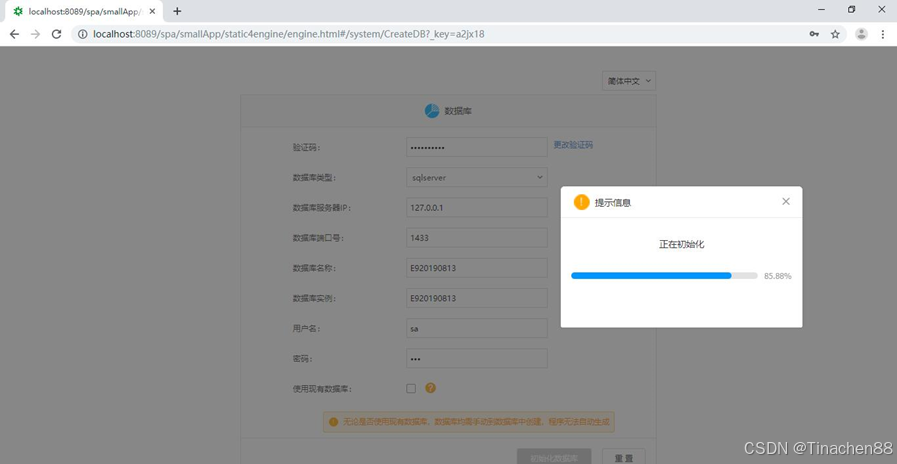Open the 简体中文 language dropdown
Viewport: 897px width, 464px height.
point(629,81)
